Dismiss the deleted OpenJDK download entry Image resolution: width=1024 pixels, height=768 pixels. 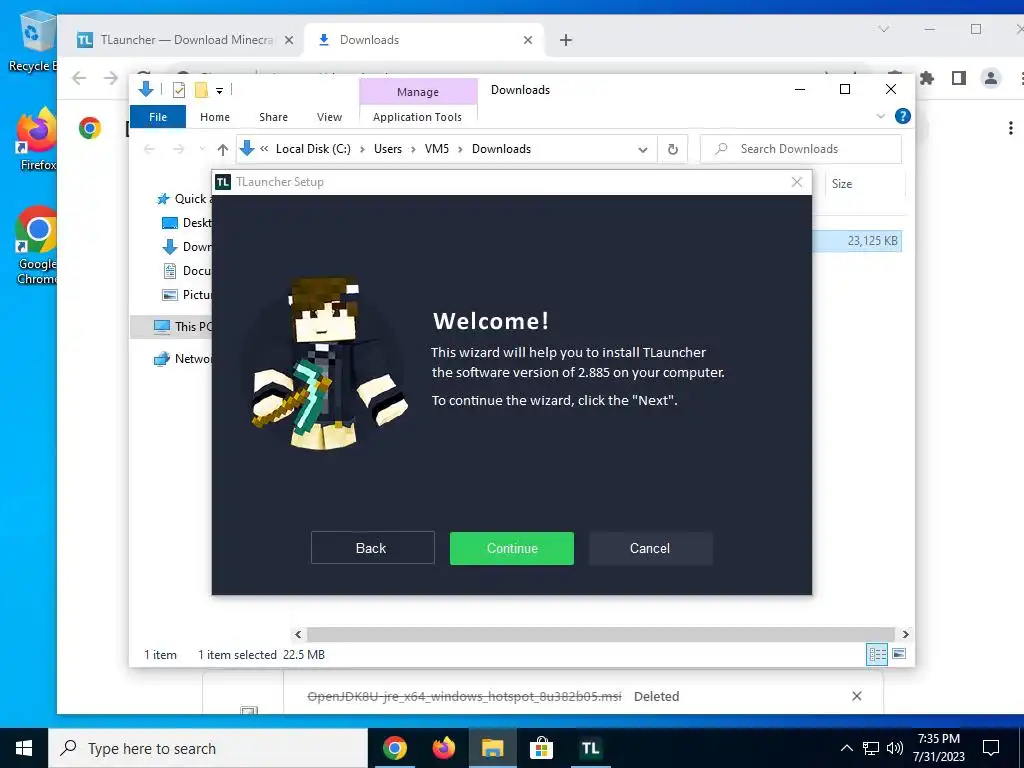tap(857, 696)
